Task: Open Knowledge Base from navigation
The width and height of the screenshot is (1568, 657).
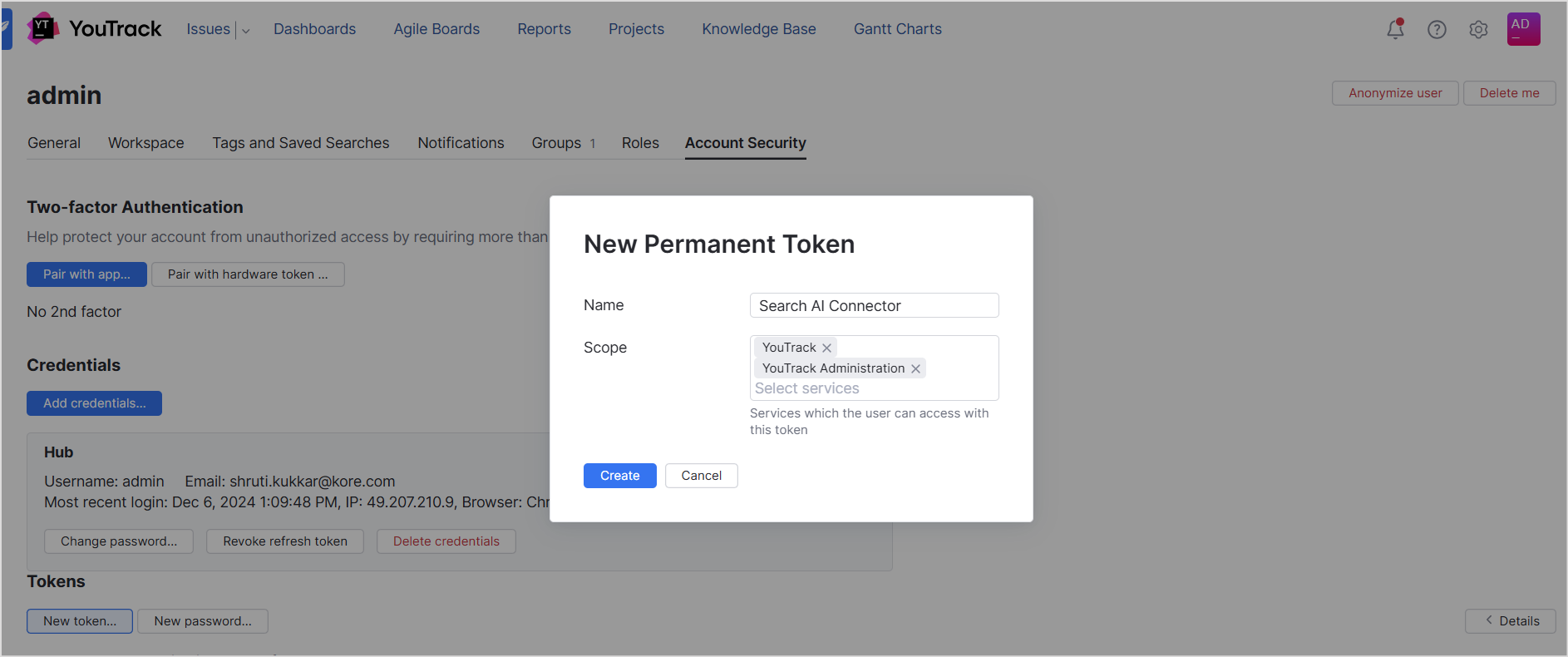Action: (x=758, y=29)
